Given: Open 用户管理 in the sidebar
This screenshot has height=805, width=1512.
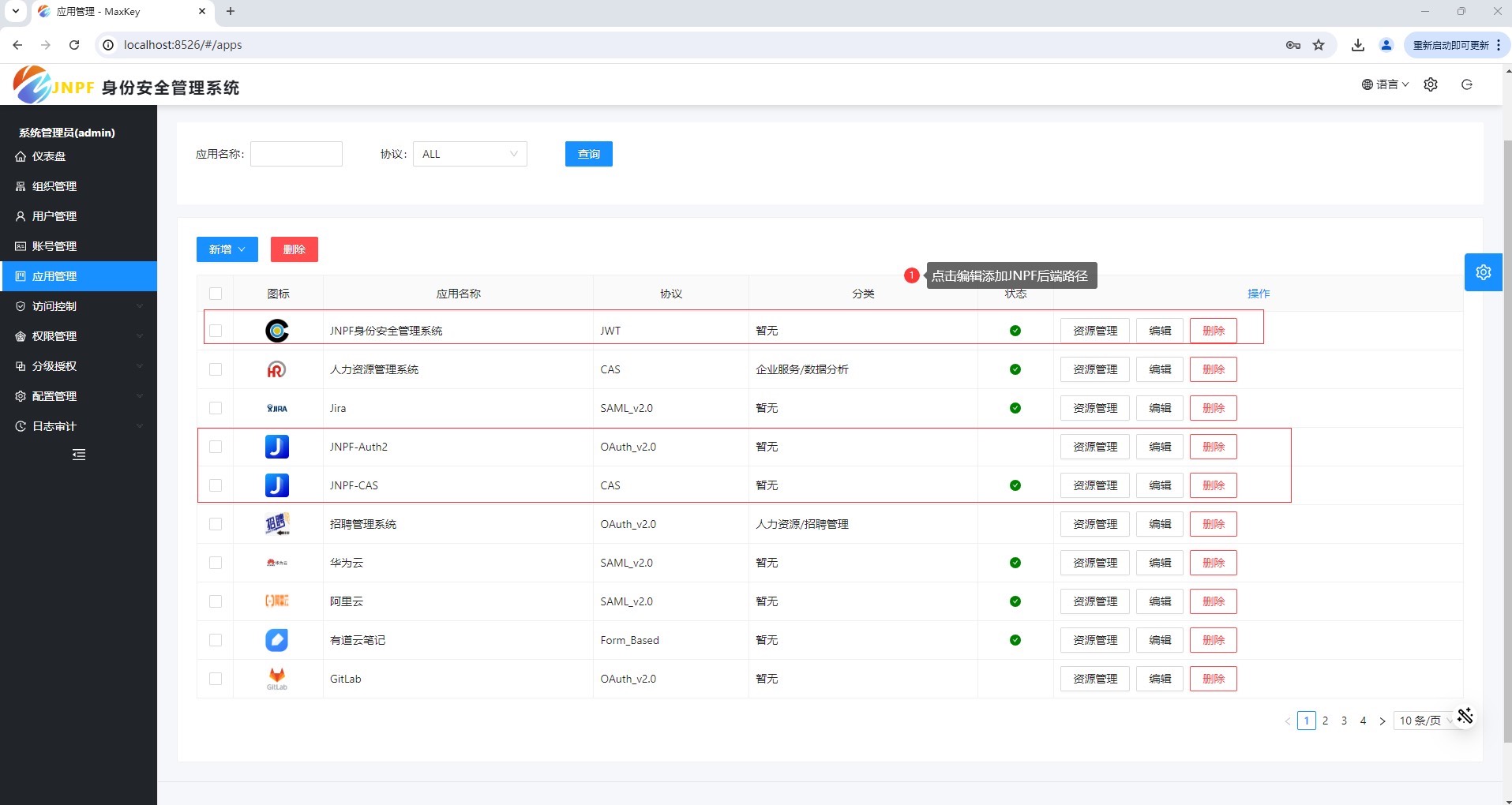Looking at the screenshot, I should click(54, 216).
